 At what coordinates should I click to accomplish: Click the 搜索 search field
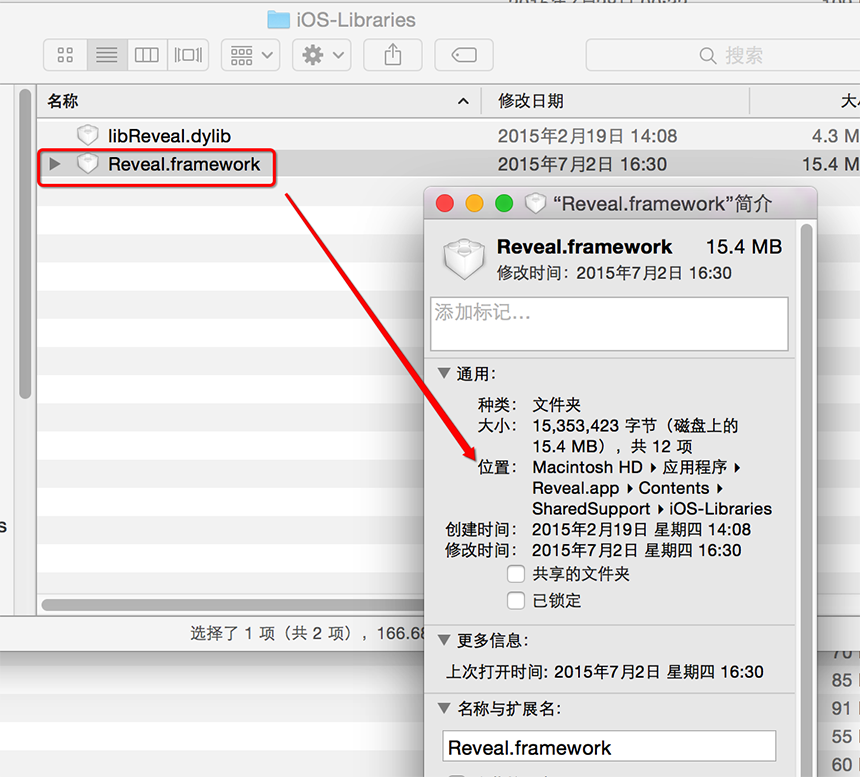(x=723, y=55)
